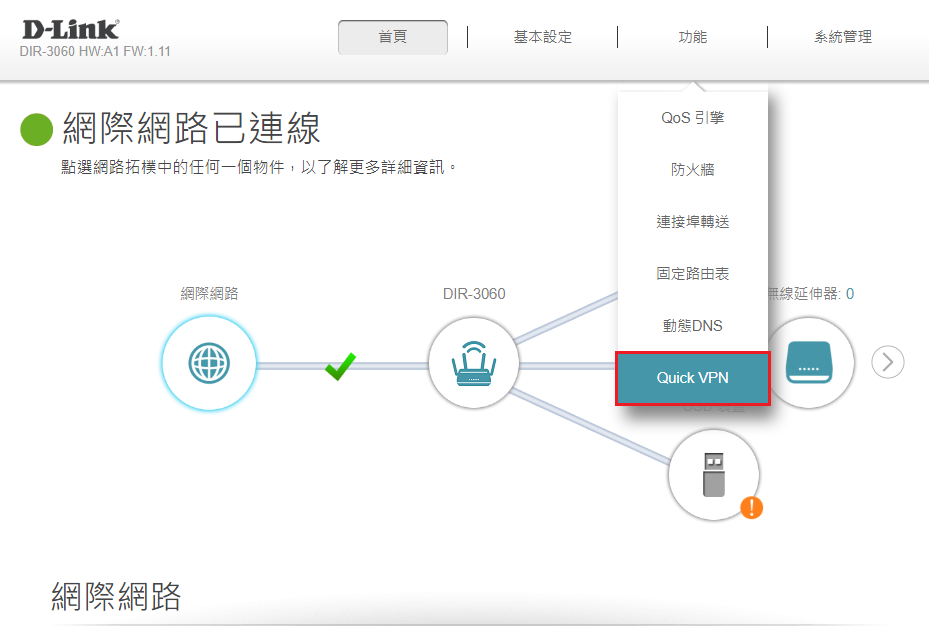Go to 固定路由表
The width and height of the screenshot is (929, 632).
coord(692,274)
